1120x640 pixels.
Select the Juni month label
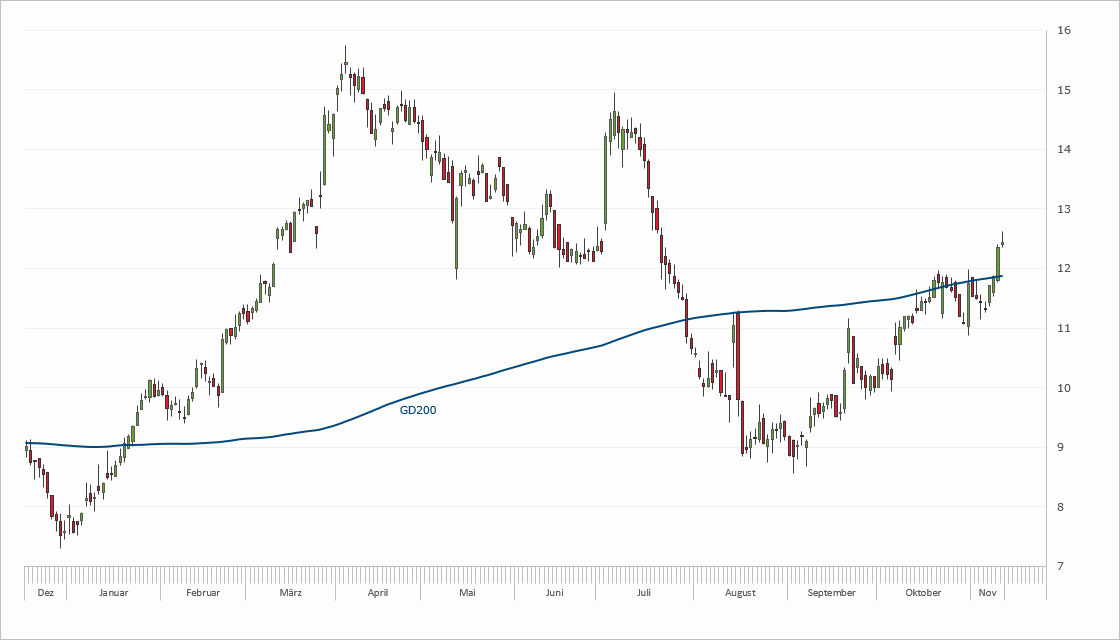(x=555, y=593)
